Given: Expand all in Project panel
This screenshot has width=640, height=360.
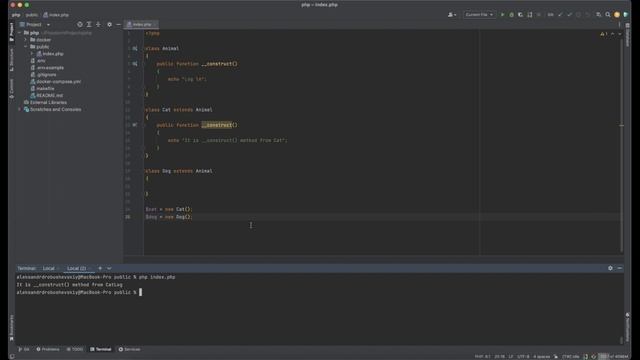Looking at the screenshot, I should click(89, 24).
